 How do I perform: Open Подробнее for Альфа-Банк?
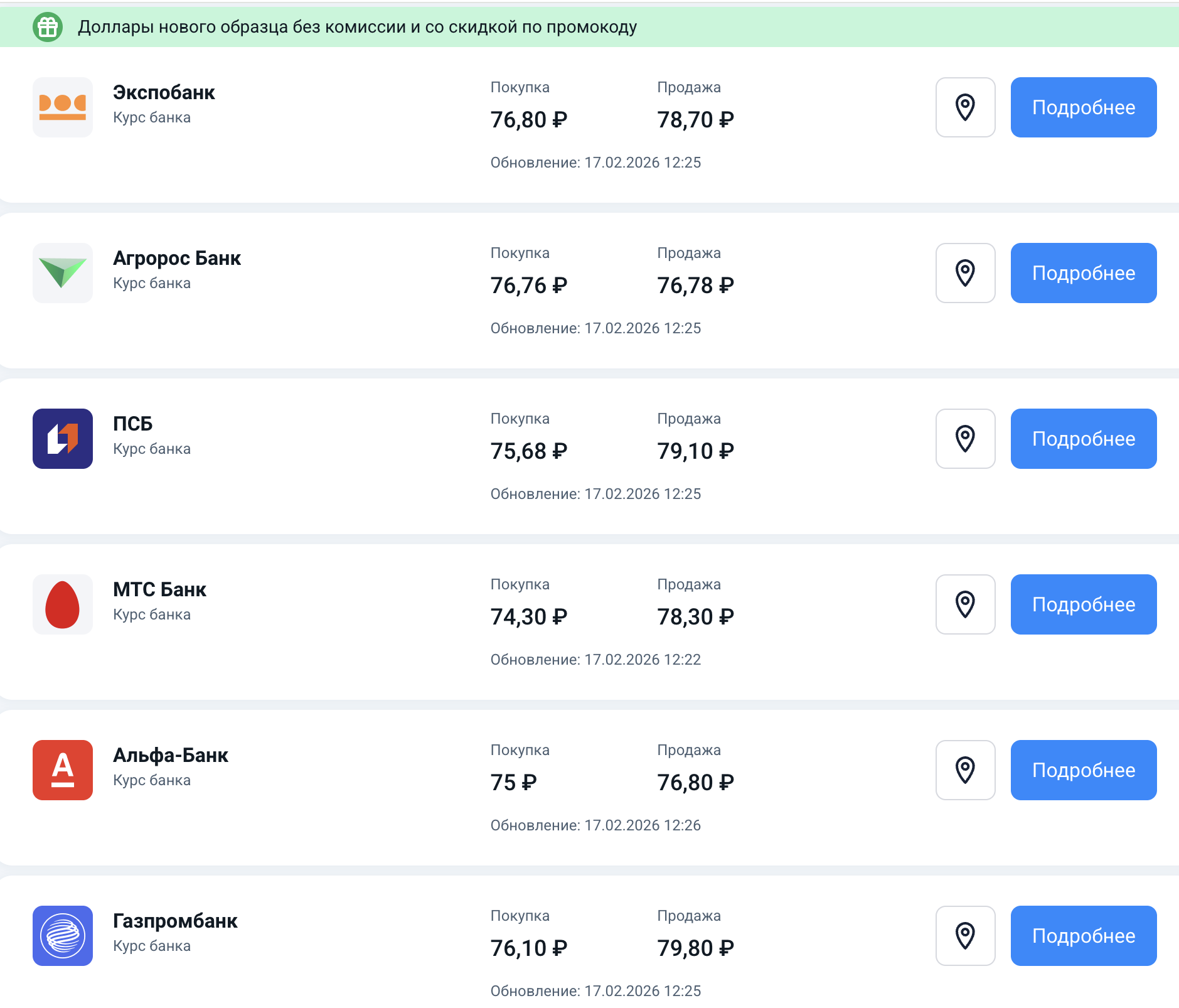click(1084, 770)
